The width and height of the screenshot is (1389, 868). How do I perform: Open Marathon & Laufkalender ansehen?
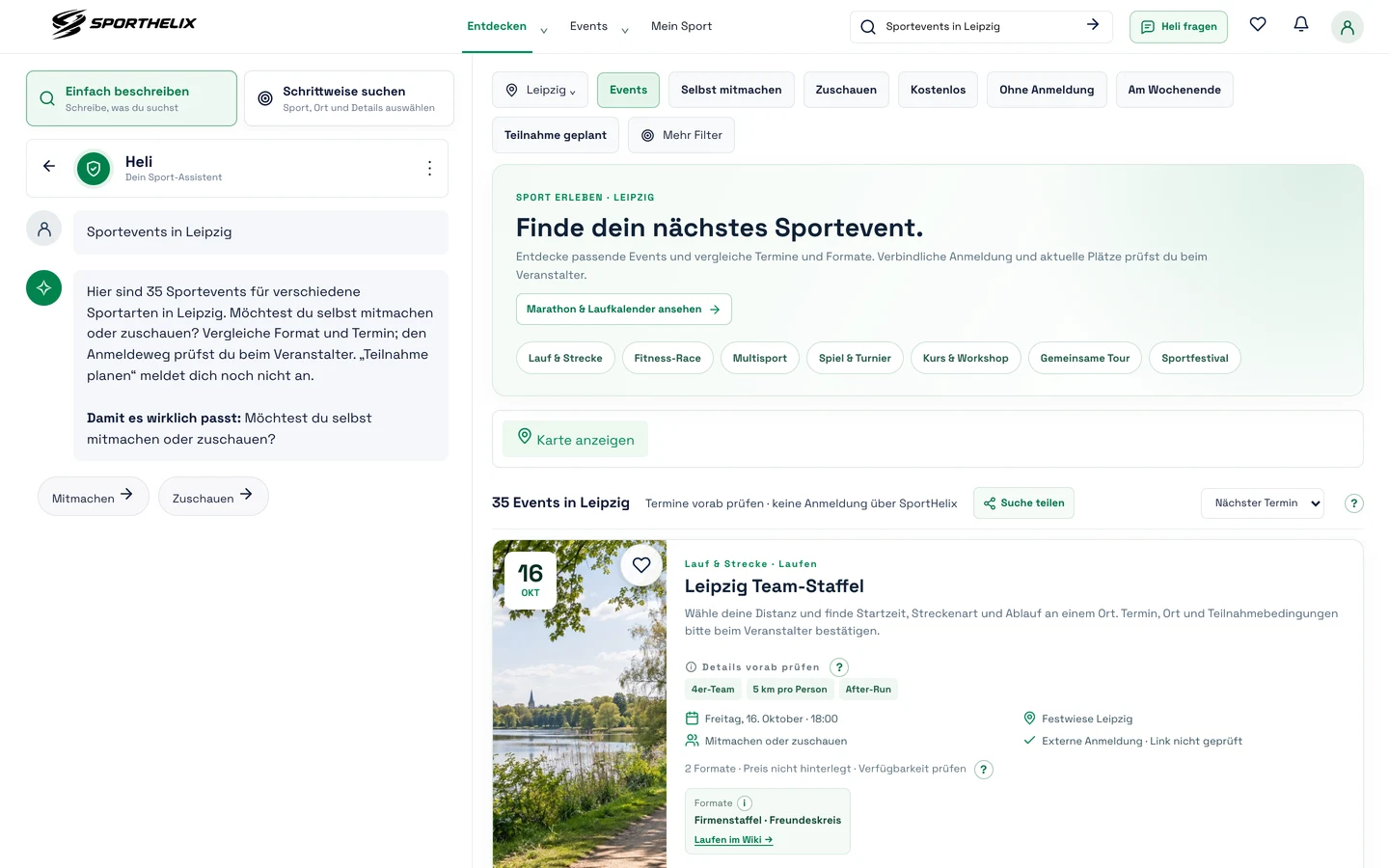(624, 310)
